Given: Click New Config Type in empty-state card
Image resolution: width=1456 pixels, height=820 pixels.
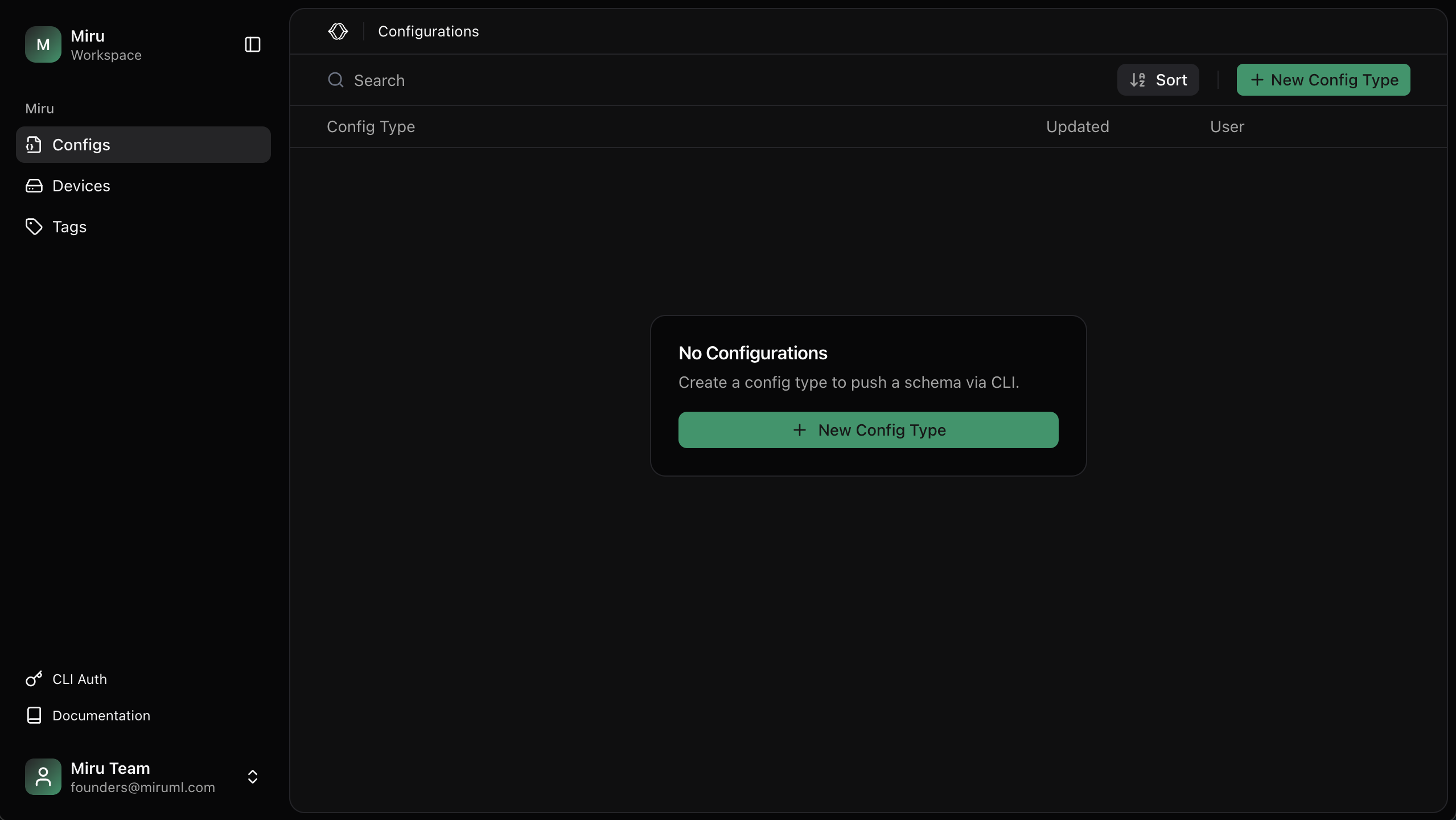Looking at the screenshot, I should pyautogui.click(x=868, y=430).
